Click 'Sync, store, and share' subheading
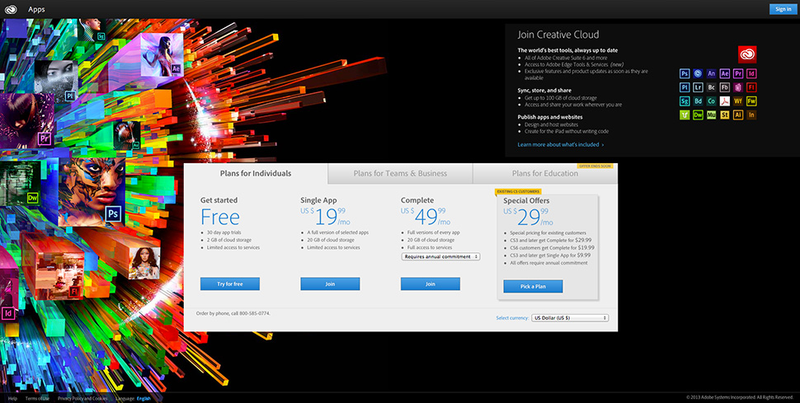 pyautogui.click(x=544, y=90)
